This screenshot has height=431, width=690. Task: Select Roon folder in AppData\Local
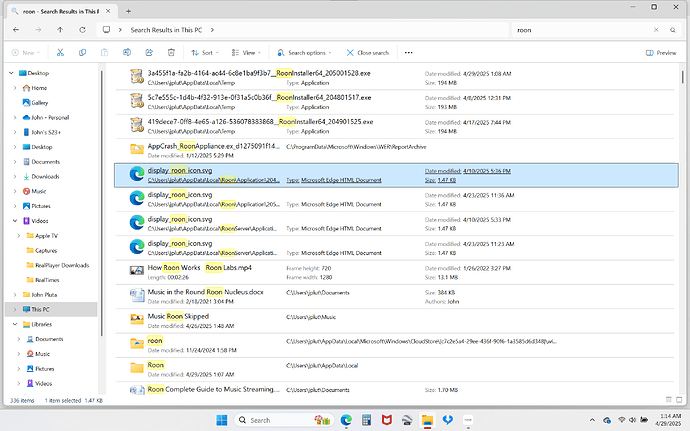395,369
